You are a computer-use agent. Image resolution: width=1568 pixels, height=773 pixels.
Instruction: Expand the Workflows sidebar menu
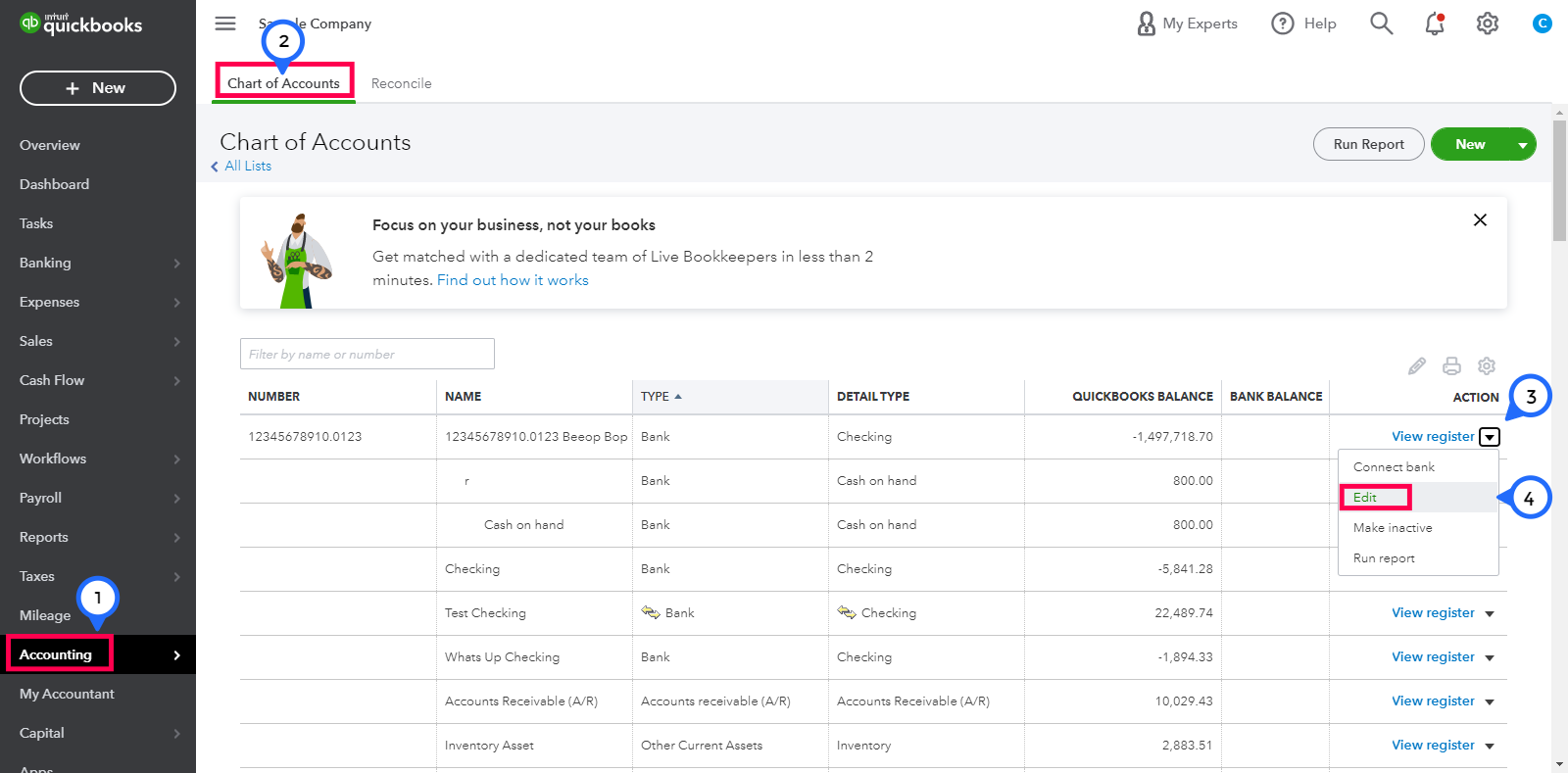pos(98,459)
